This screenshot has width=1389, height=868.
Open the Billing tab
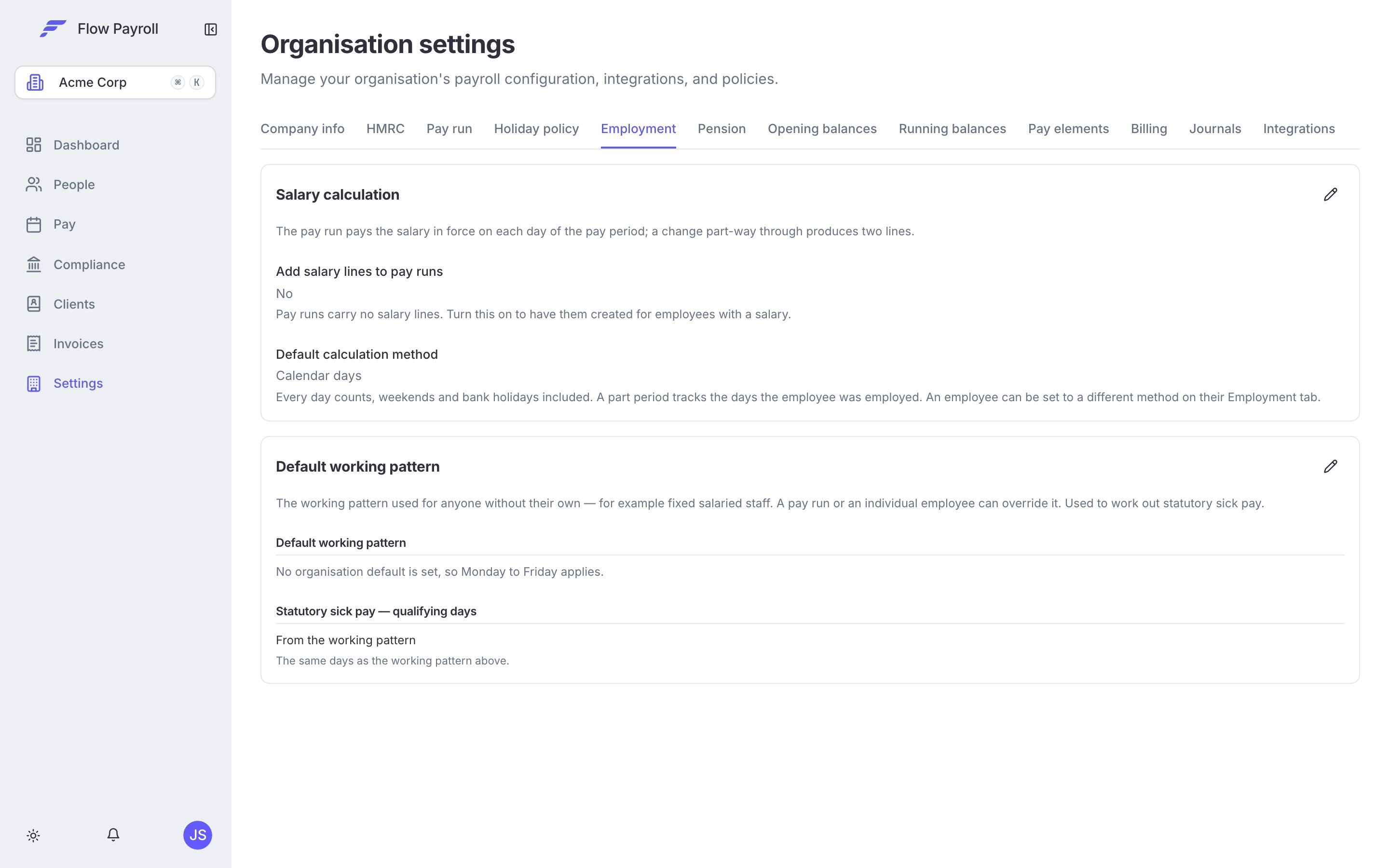(1148, 129)
